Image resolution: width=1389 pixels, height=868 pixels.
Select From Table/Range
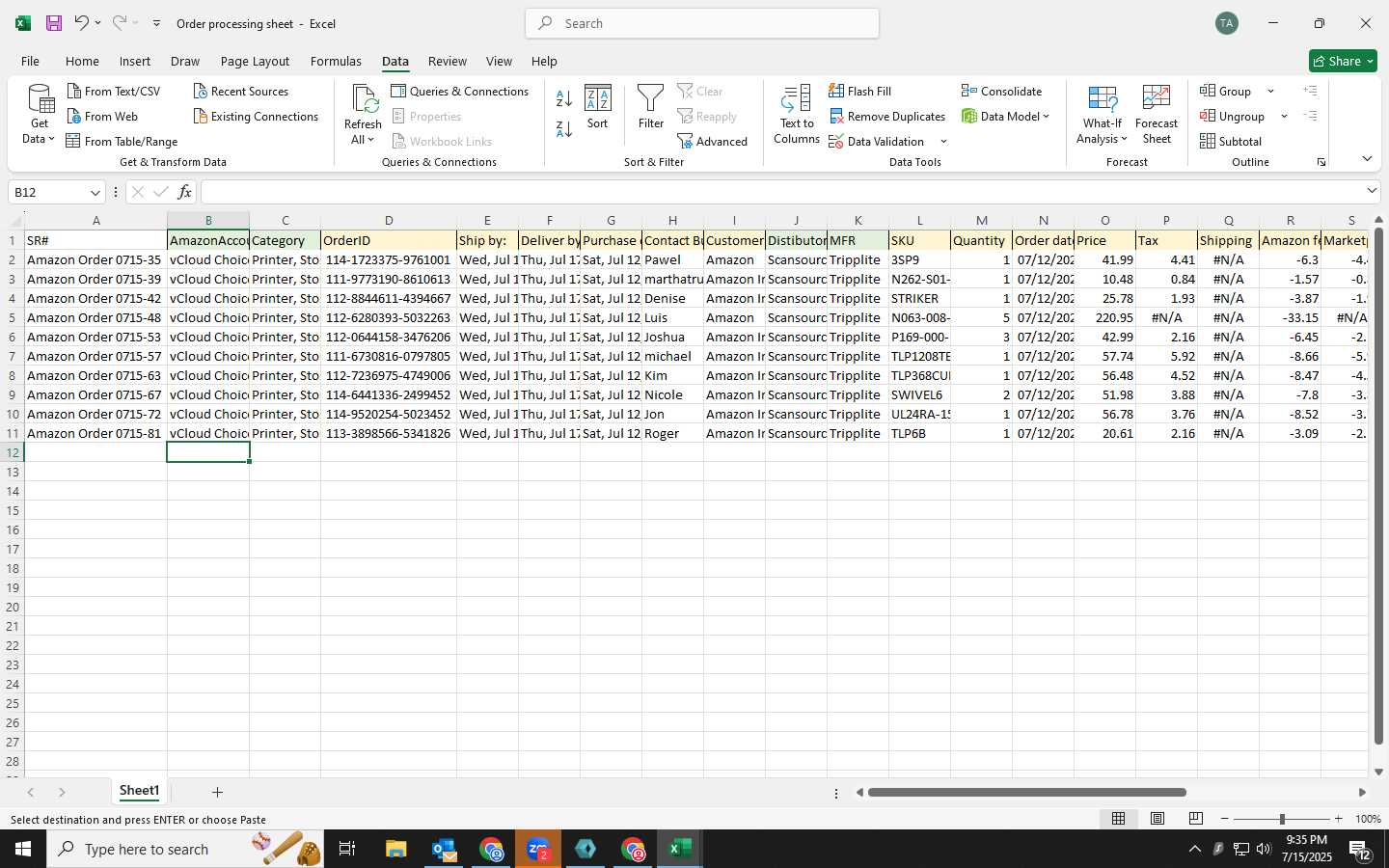pos(122,141)
